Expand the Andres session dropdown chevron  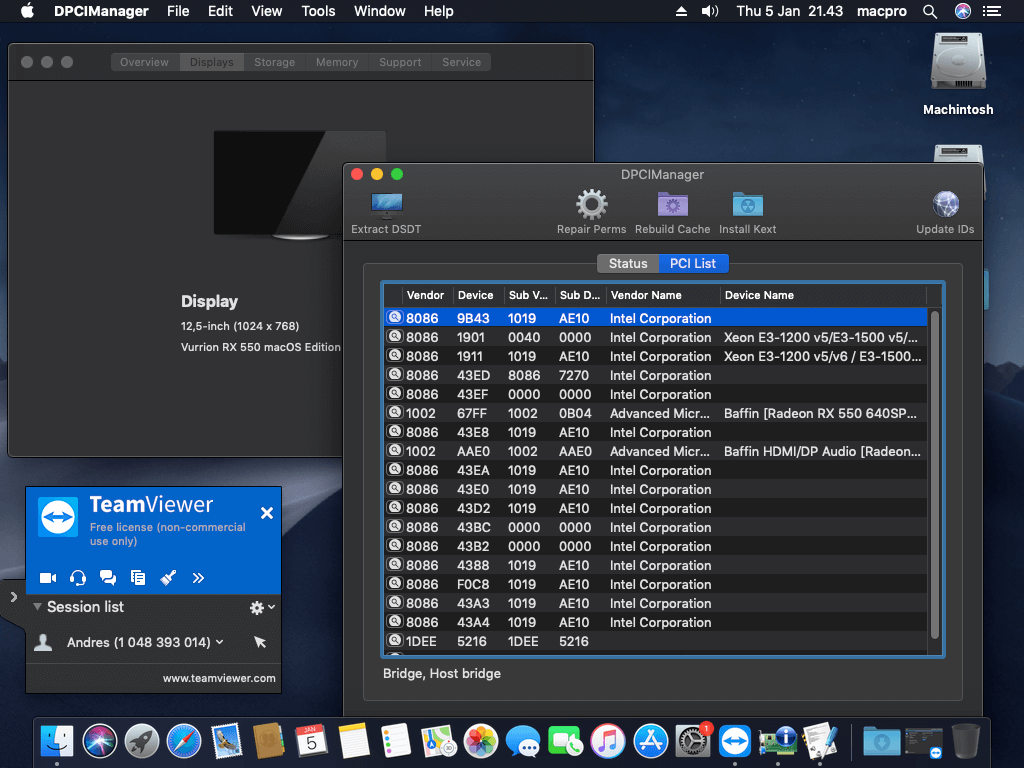pos(220,642)
